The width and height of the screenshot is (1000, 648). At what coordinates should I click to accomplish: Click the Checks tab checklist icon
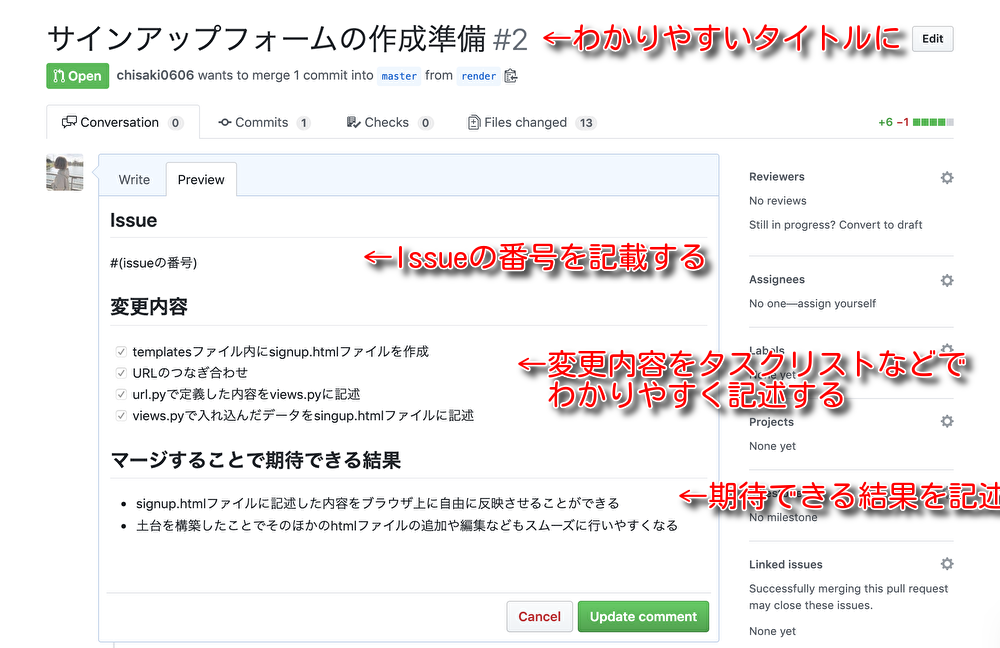[353, 122]
